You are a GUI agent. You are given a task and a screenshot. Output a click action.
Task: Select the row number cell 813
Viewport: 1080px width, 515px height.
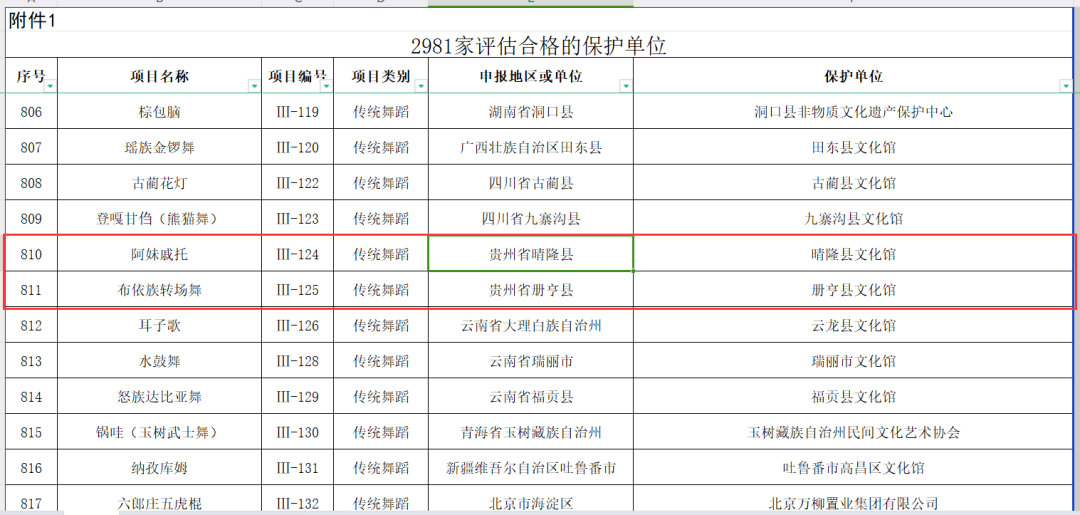(x=31, y=361)
